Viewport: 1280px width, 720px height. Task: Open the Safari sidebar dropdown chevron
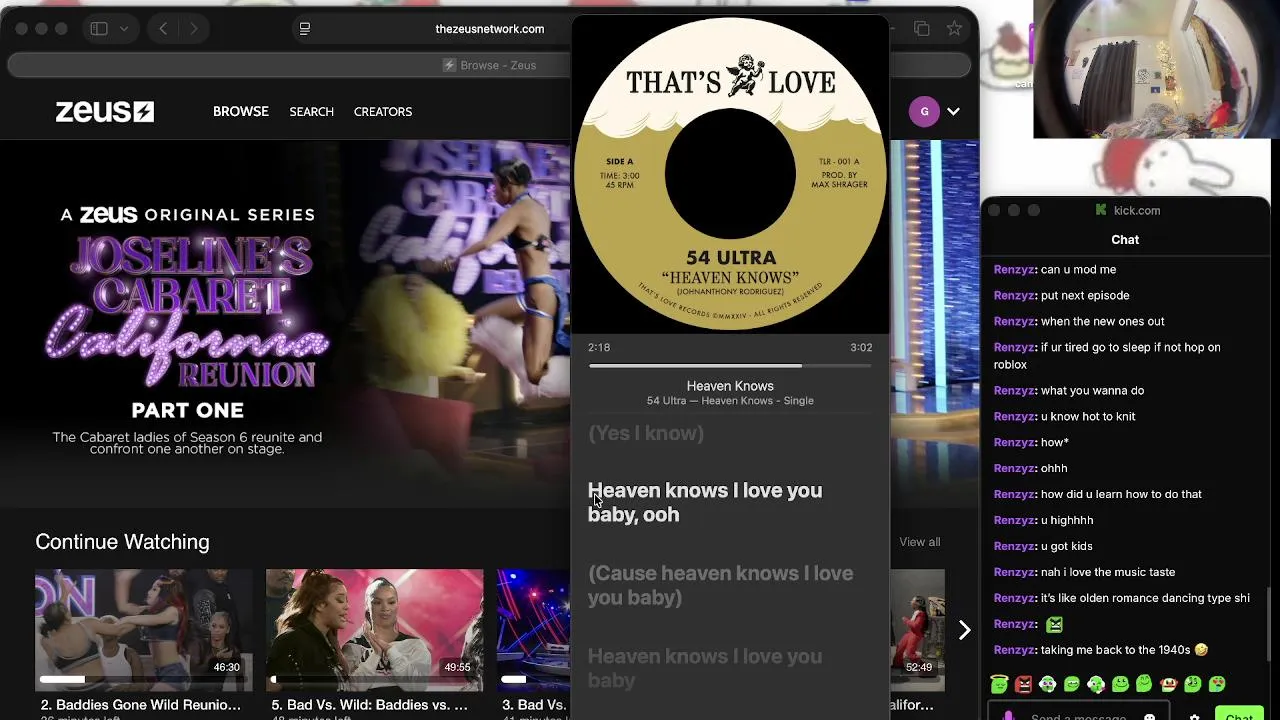click(x=124, y=29)
